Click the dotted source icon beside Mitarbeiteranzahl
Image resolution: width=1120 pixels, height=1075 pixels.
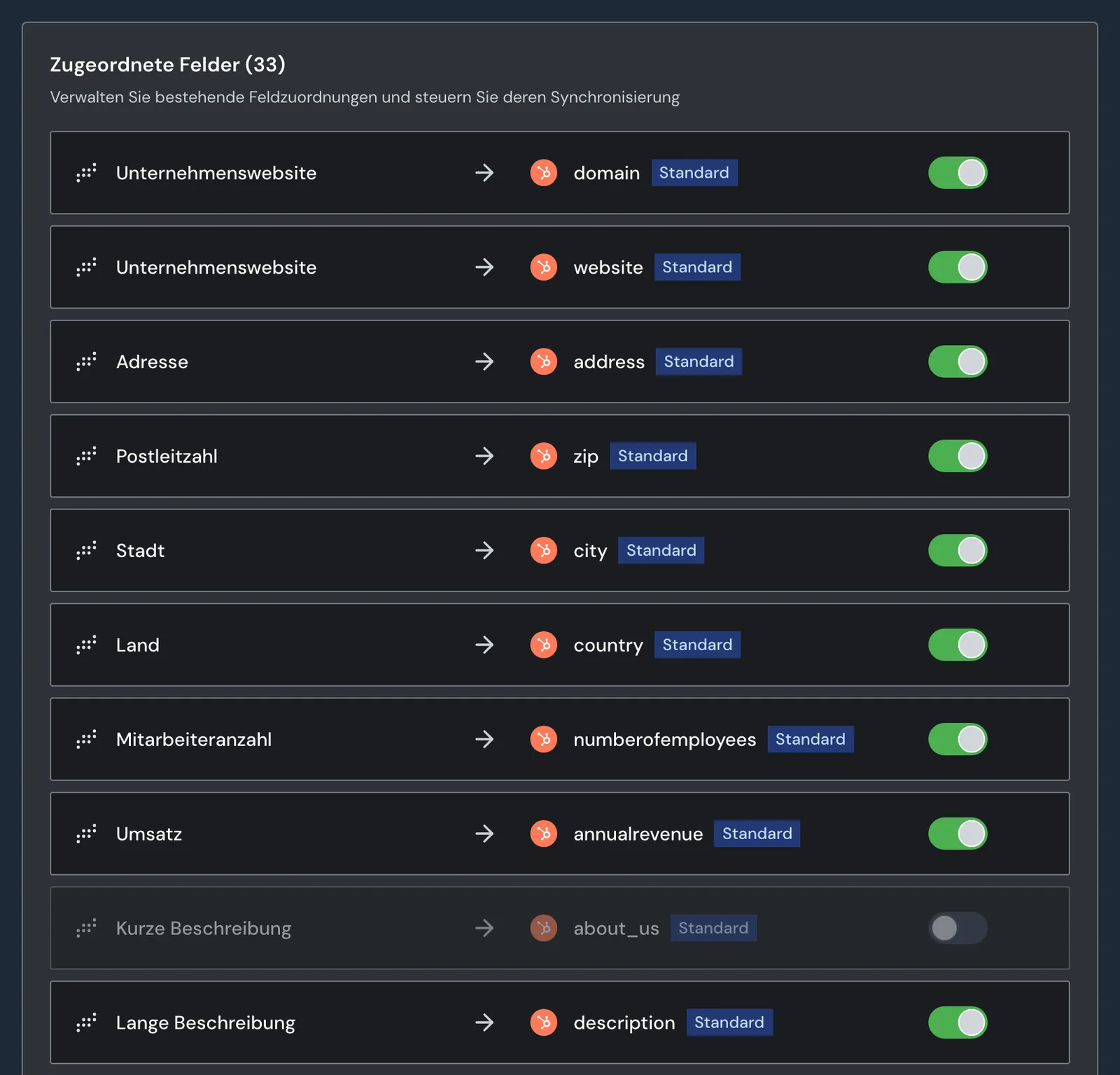[86, 740]
